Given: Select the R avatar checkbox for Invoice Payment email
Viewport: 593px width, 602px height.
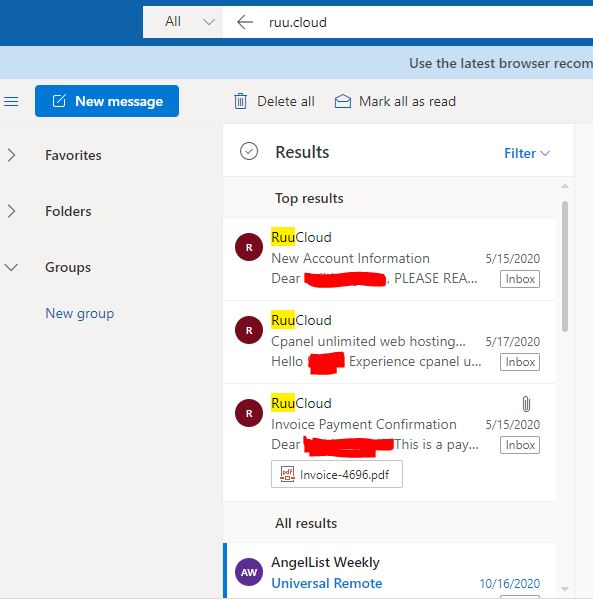Looking at the screenshot, I should coord(249,413).
